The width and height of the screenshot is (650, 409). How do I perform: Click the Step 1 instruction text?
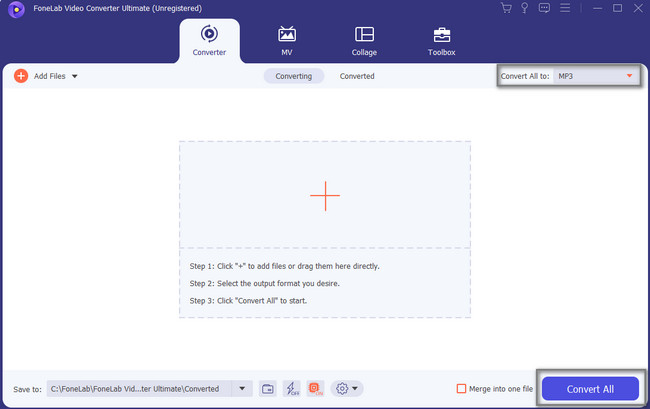284,266
